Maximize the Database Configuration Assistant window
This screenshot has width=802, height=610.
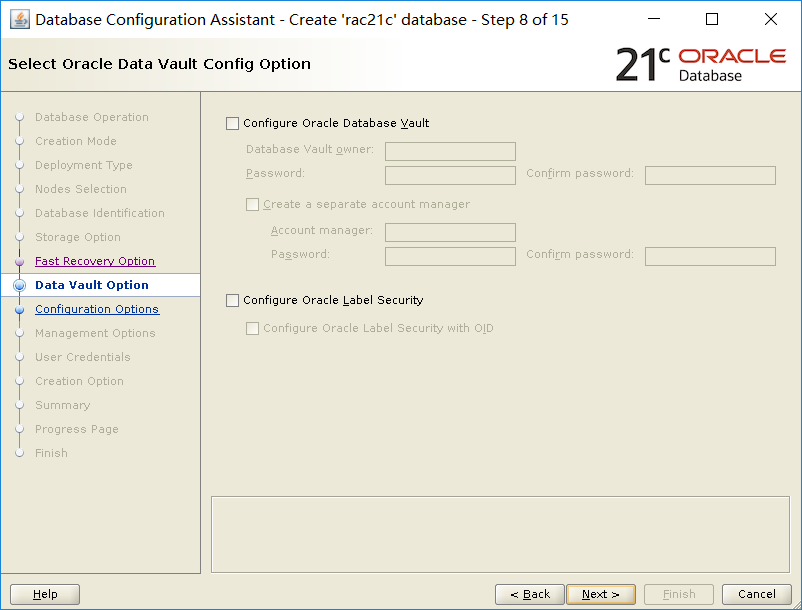click(711, 19)
